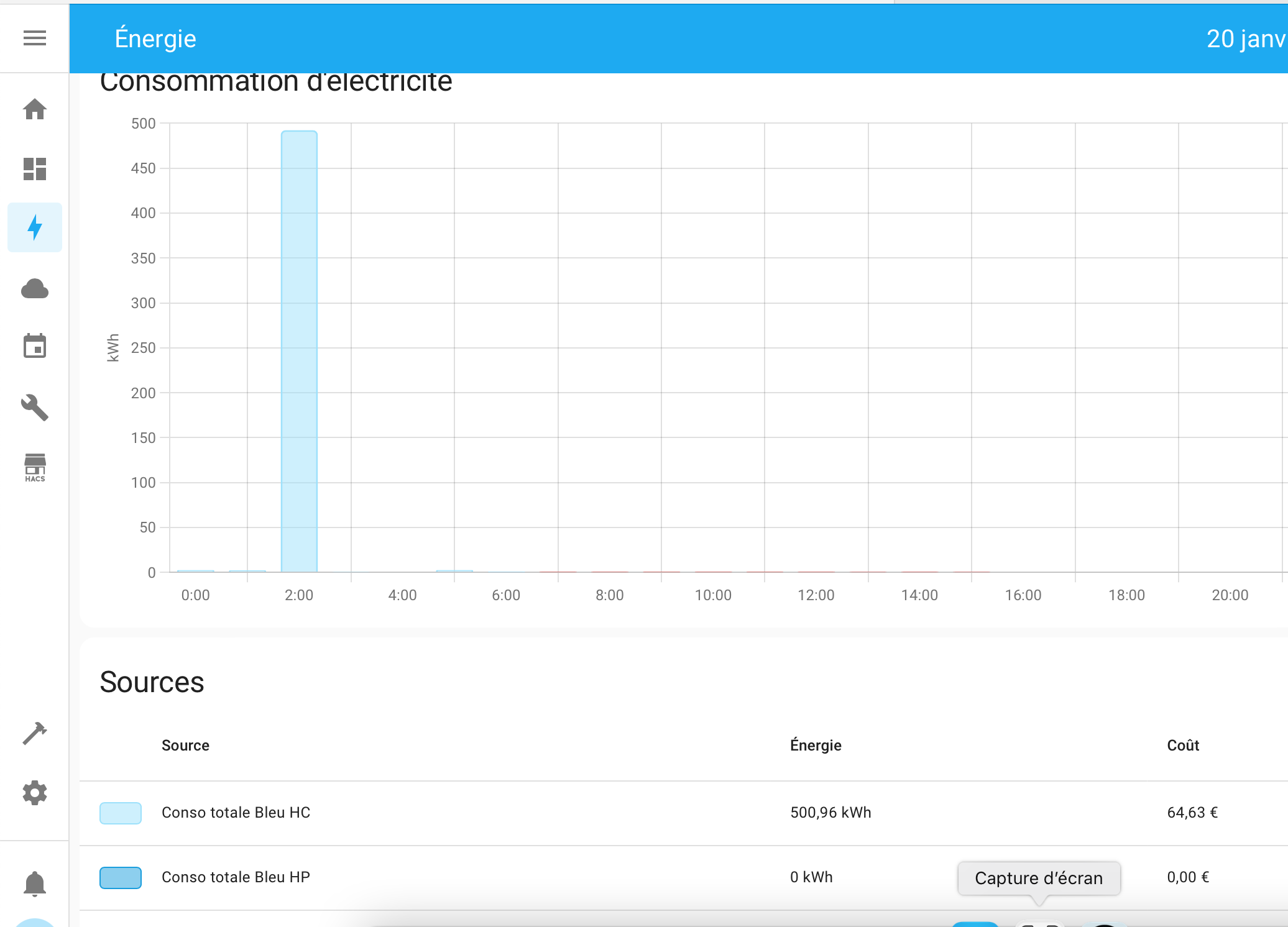The width and height of the screenshot is (1288, 927).
Task: Click the Capture d'écran tooltip button
Action: [x=1039, y=878]
